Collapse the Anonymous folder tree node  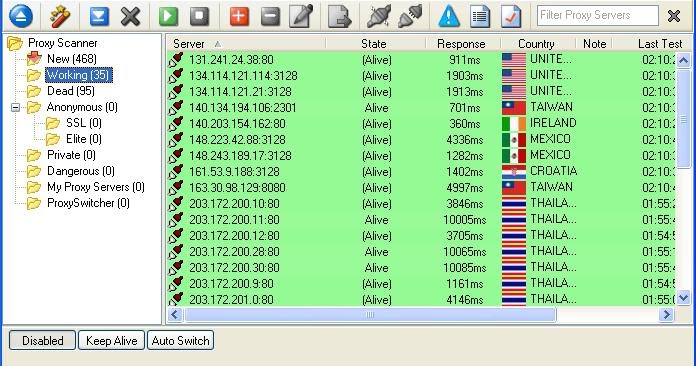click(x=16, y=107)
